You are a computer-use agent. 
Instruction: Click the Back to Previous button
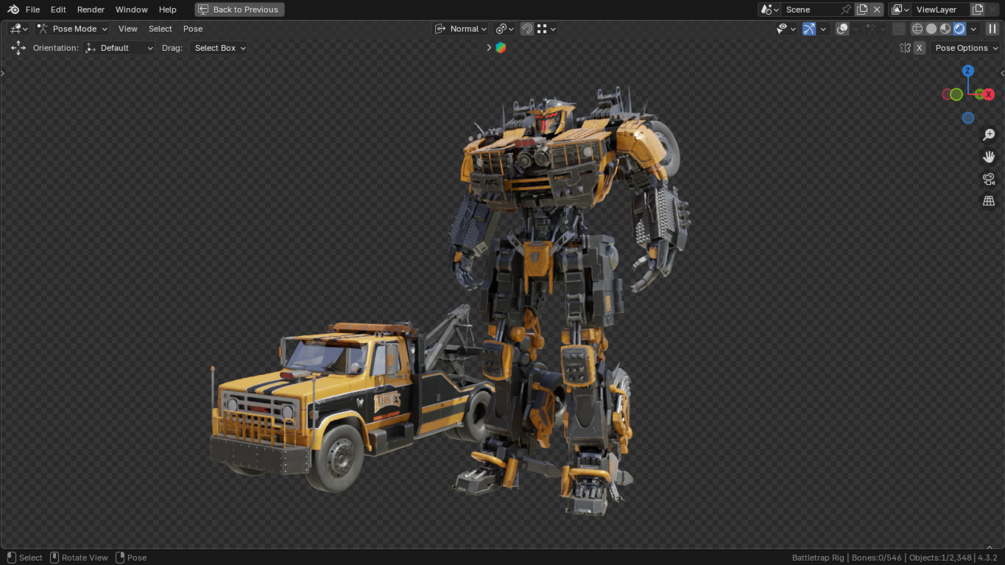pos(239,10)
